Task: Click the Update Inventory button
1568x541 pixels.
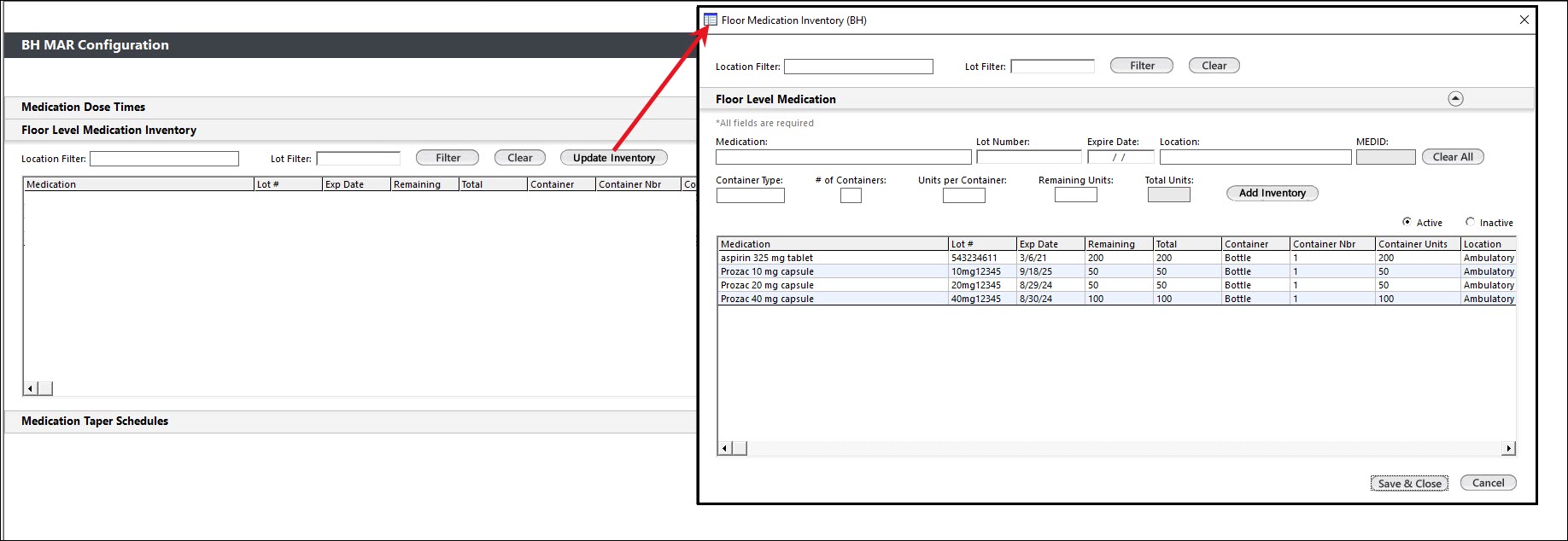Action: [613, 158]
